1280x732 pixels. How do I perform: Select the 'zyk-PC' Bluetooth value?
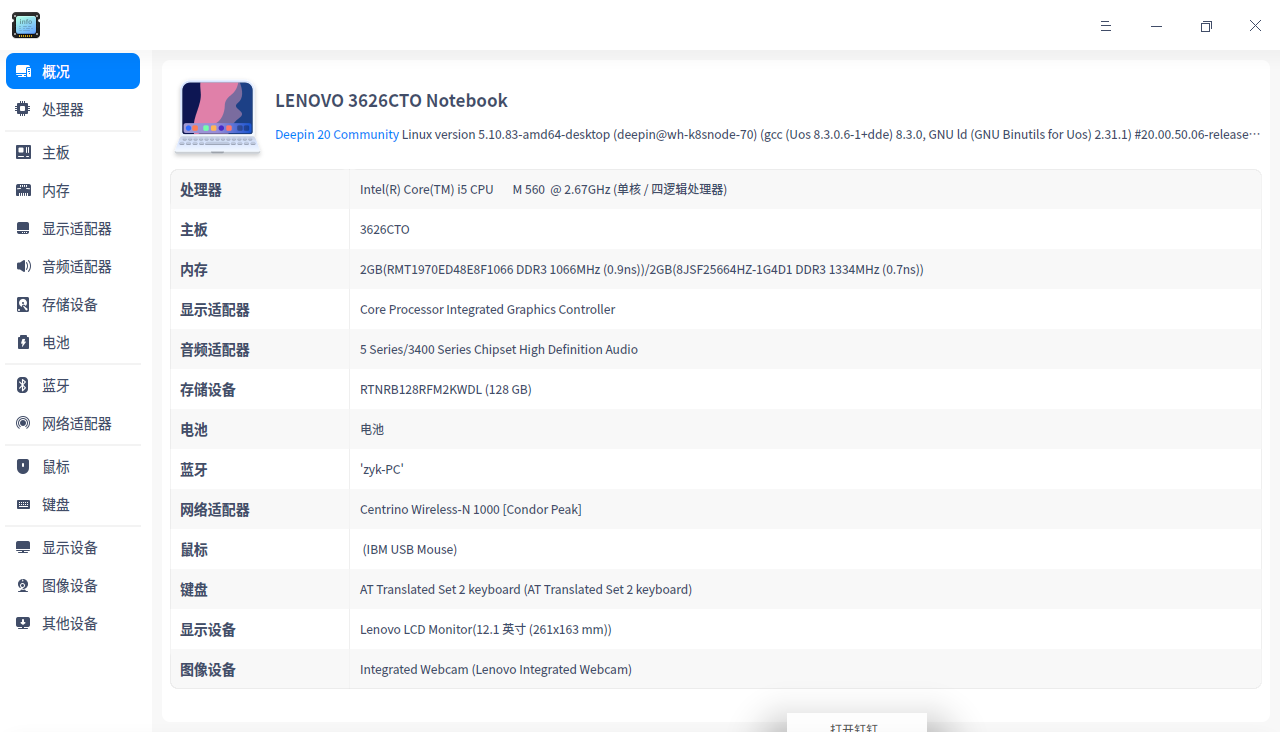[x=382, y=470]
